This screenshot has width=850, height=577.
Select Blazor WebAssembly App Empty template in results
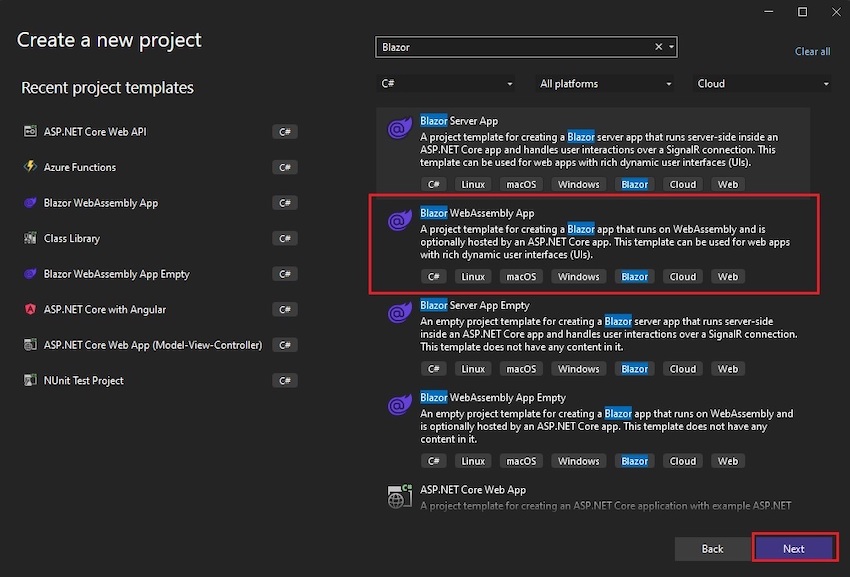click(x=593, y=429)
